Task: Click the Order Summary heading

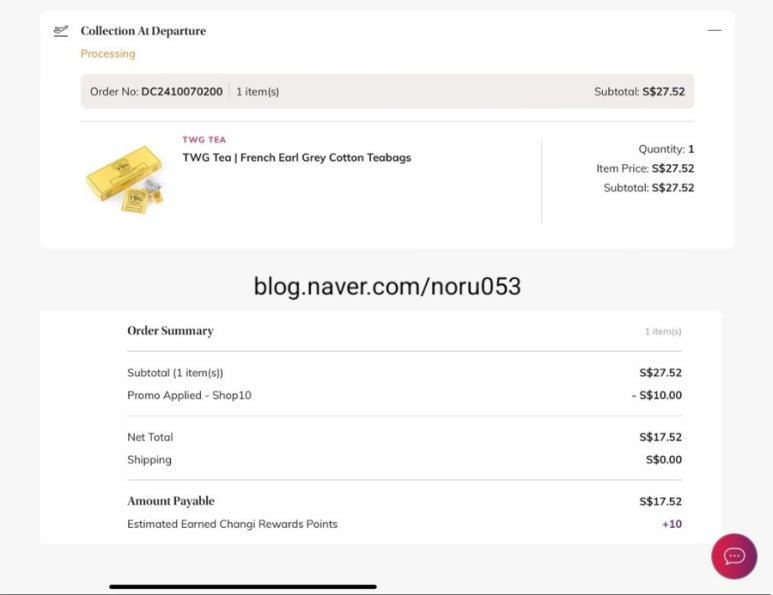Action: pyautogui.click(x=171, y=331)
